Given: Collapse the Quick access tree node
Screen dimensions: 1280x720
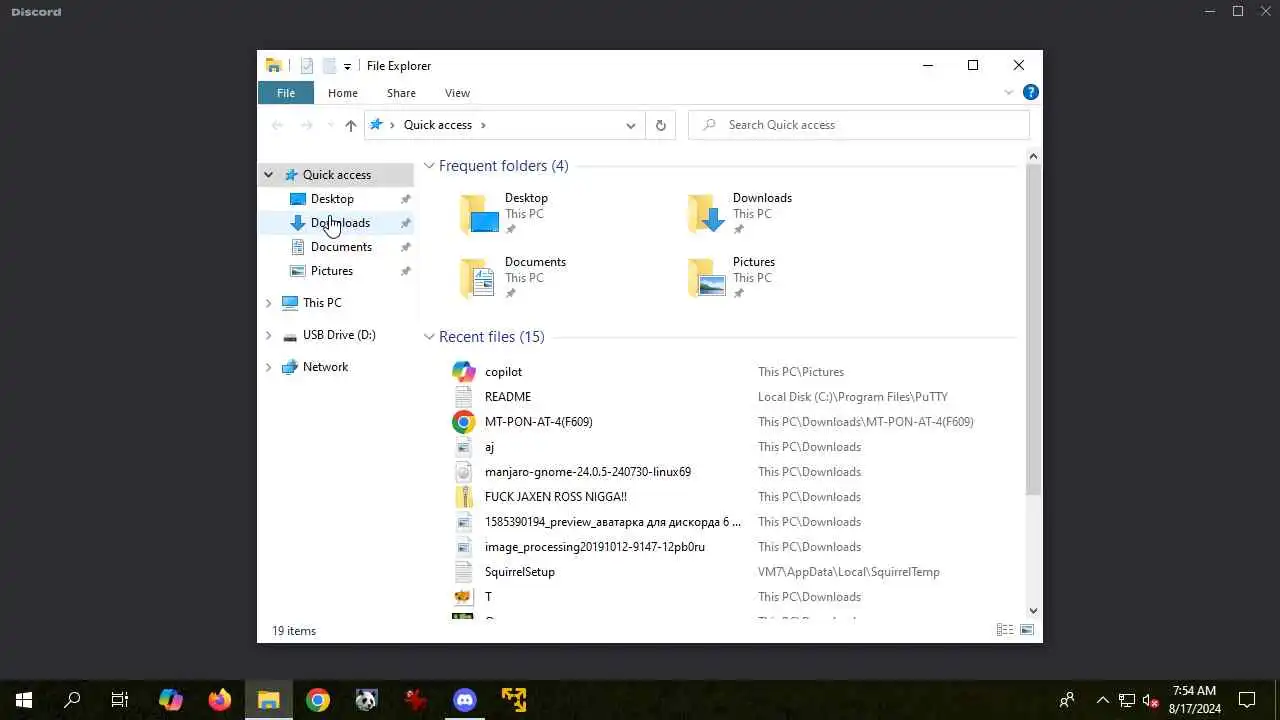Looking at the screenshot, I should pos(268,175).
